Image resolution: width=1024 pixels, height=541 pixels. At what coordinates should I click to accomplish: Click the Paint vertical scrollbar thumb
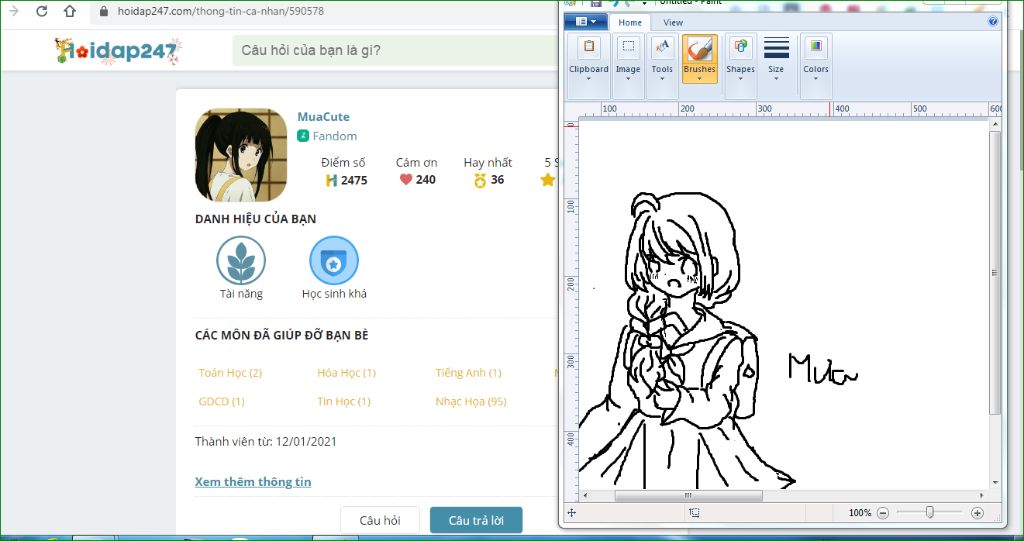995,273
